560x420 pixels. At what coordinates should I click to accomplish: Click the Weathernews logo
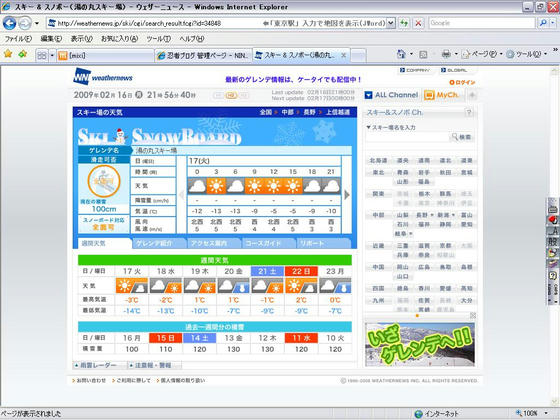[103, 76]
